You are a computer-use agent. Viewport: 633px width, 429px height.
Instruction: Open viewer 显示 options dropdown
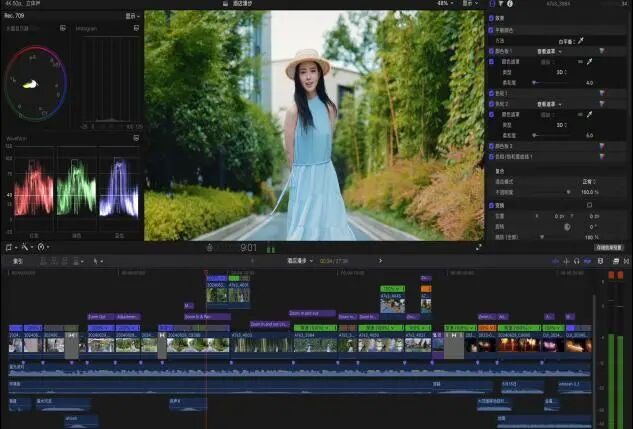(470, 3)
